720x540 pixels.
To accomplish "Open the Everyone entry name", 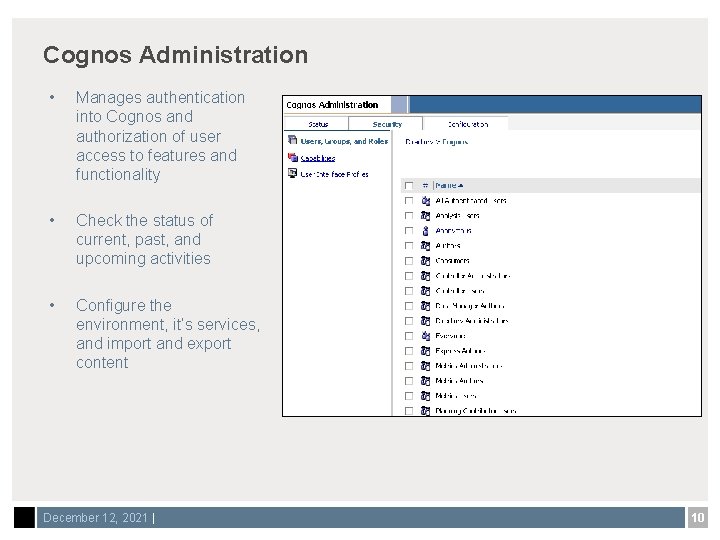I will (450, 336).
